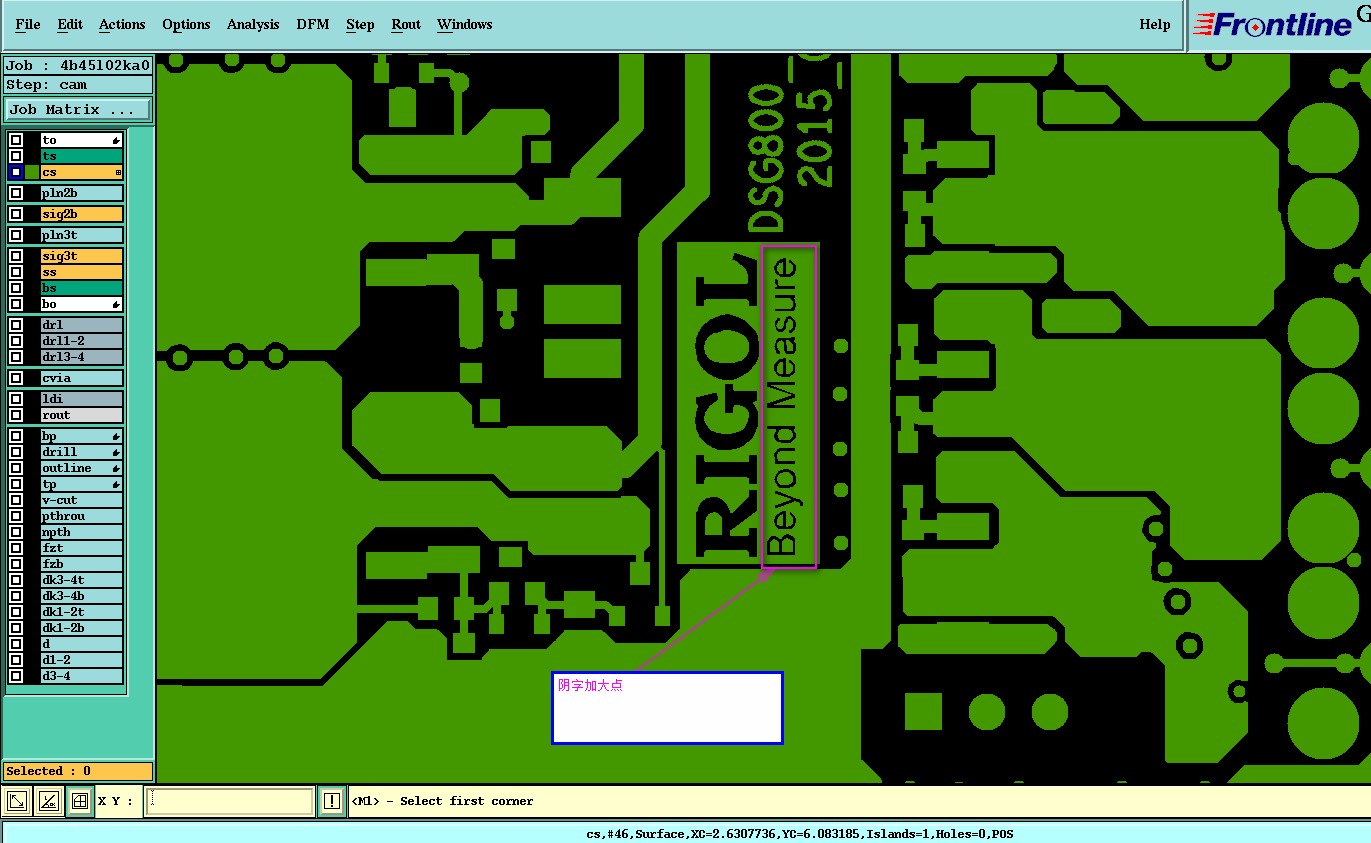The image size is (1371, 843).
Task: Click the pointer mark on the 'bp' layer
Action: click(x=117, y=436)
